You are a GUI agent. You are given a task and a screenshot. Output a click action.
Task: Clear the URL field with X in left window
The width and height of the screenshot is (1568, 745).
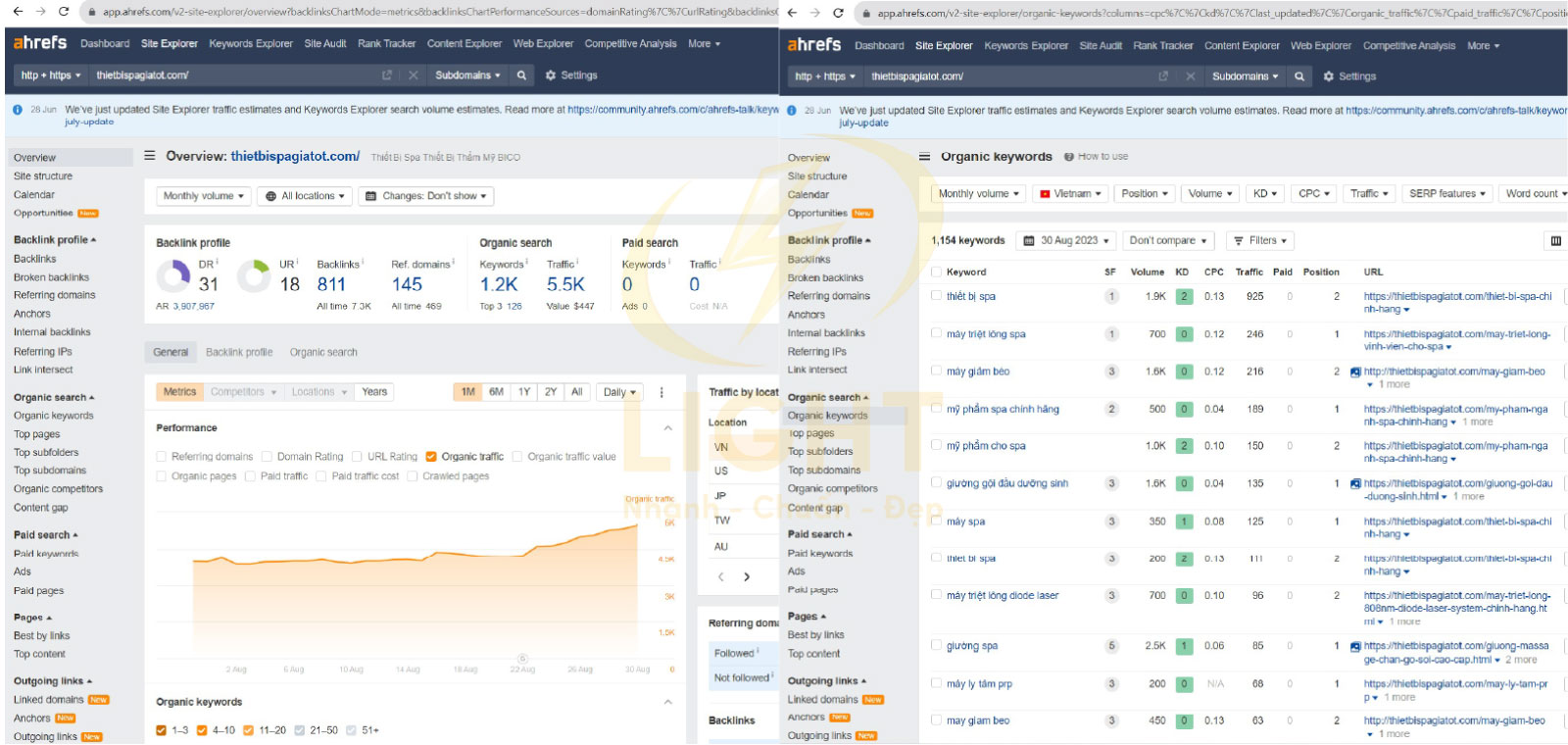pos(414,75)
